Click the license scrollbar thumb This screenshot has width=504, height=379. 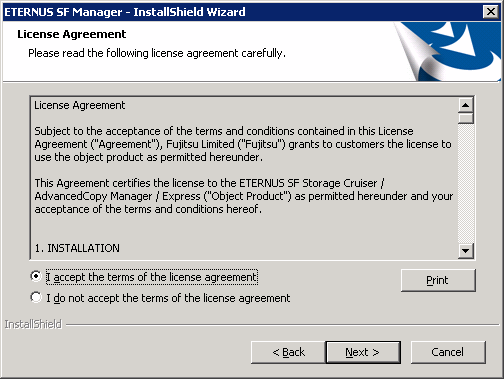pos(465,118)
